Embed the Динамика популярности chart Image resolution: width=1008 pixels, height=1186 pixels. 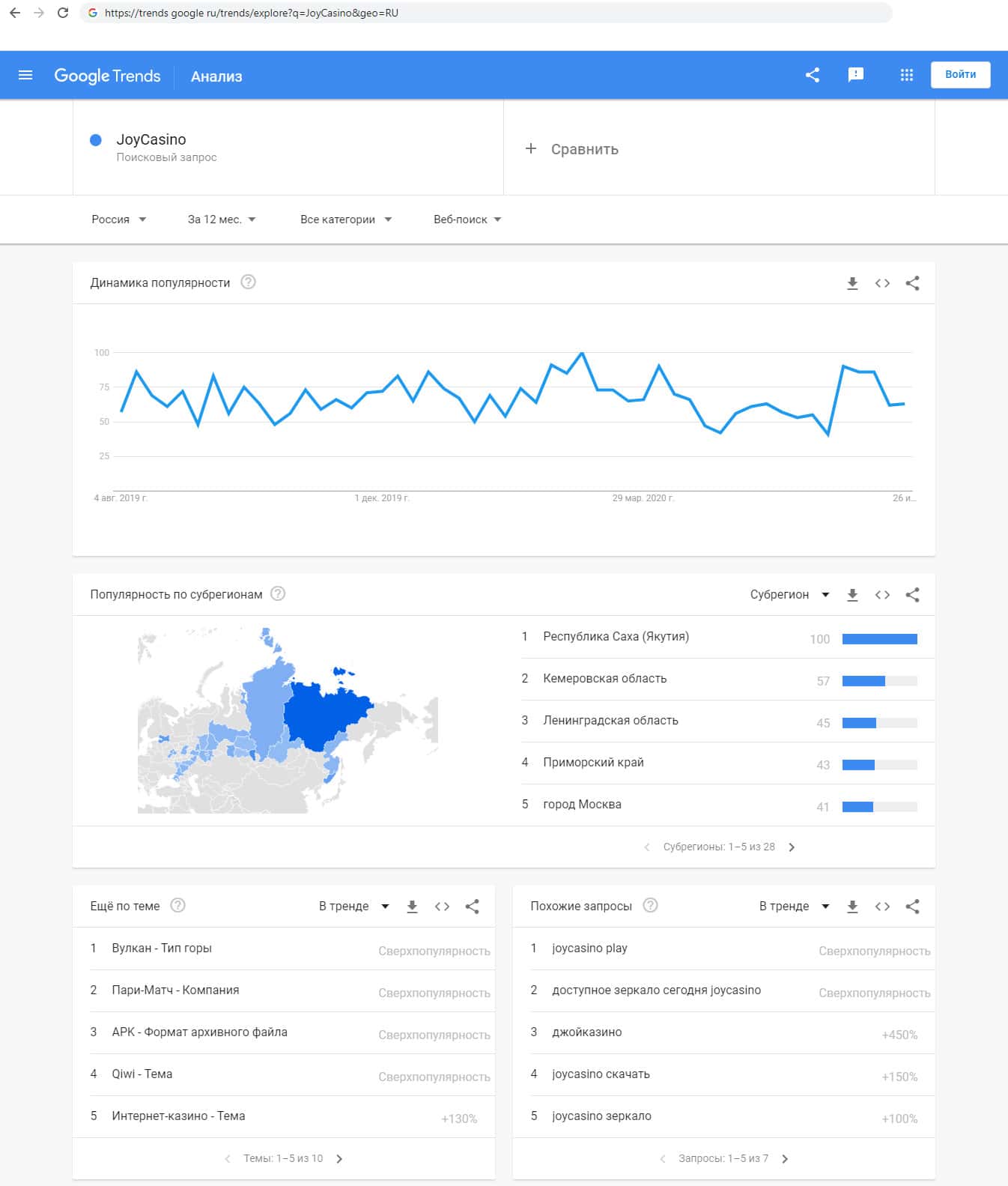(882, 283)
